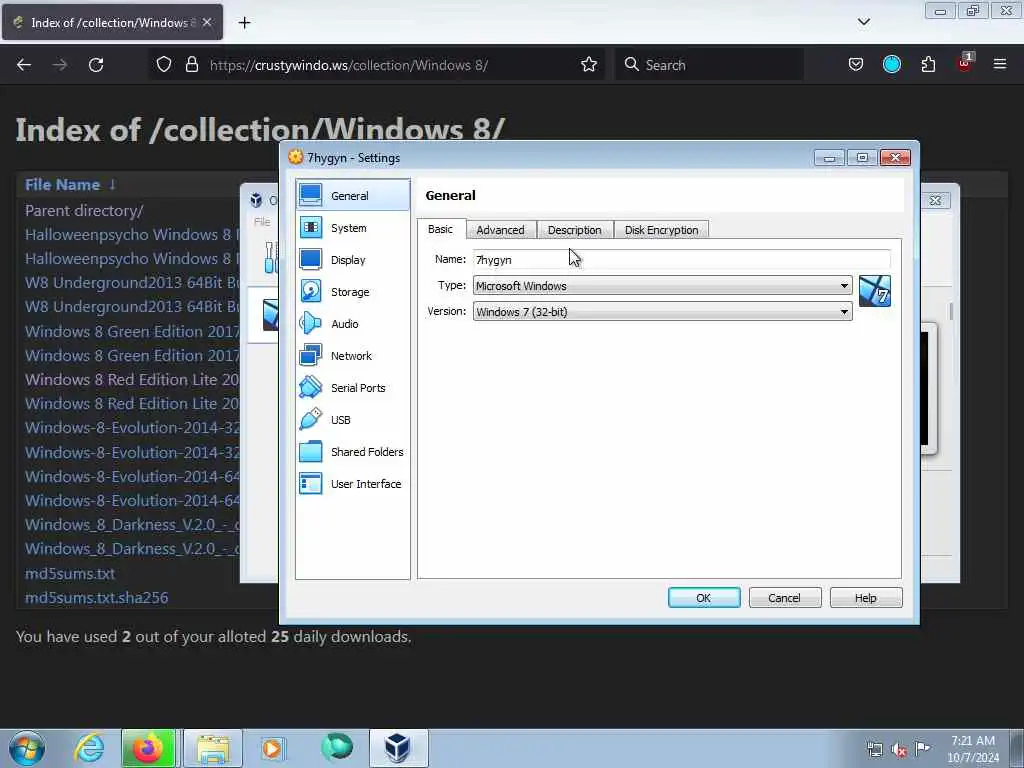Click the site padlock icon

click(191, 65)
